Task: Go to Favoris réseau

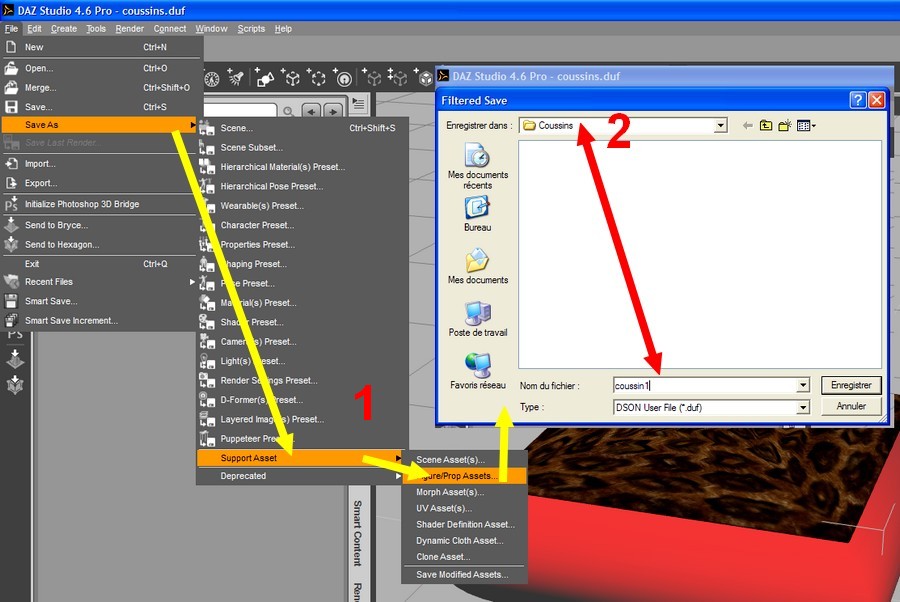Action: coord(478,371)
